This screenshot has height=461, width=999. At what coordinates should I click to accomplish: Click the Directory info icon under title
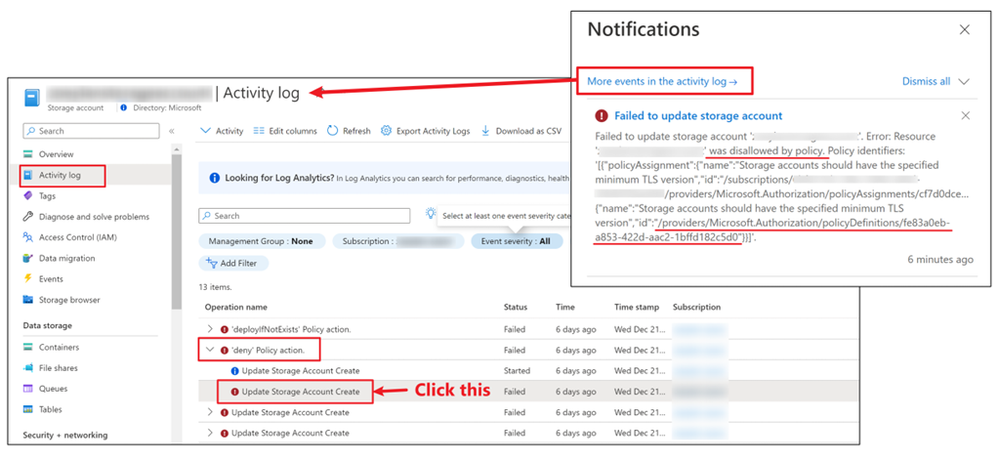[124, 108]
